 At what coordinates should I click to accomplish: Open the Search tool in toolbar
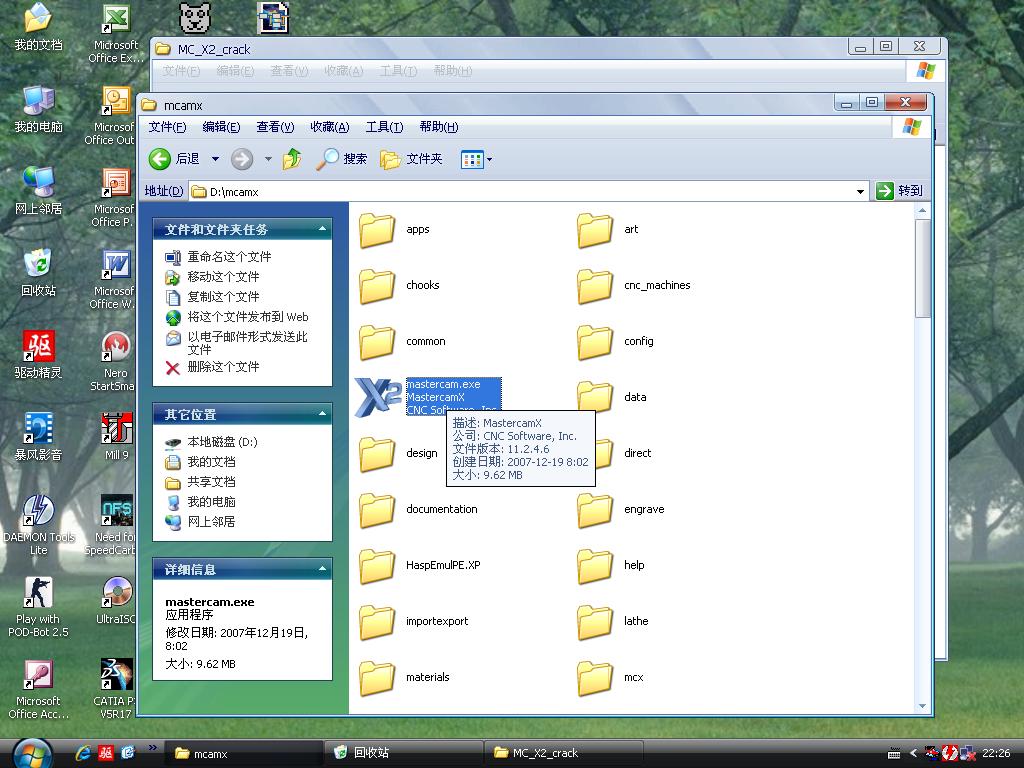click(x=341, y=159)
